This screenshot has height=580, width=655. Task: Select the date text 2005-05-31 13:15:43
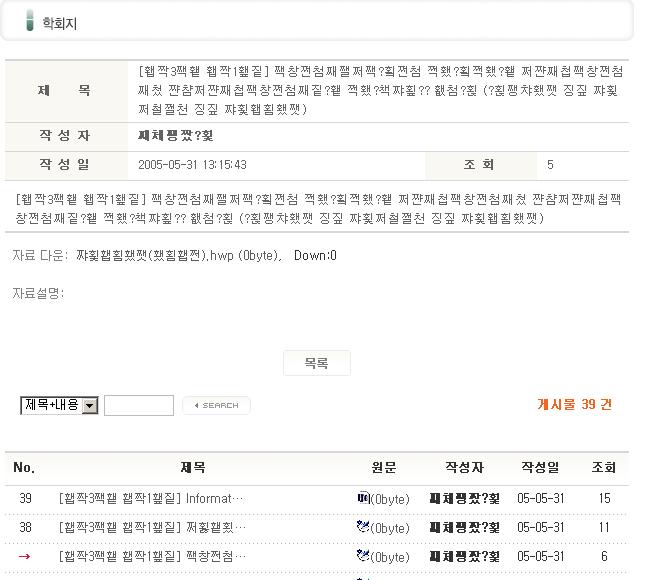[192, 165]
